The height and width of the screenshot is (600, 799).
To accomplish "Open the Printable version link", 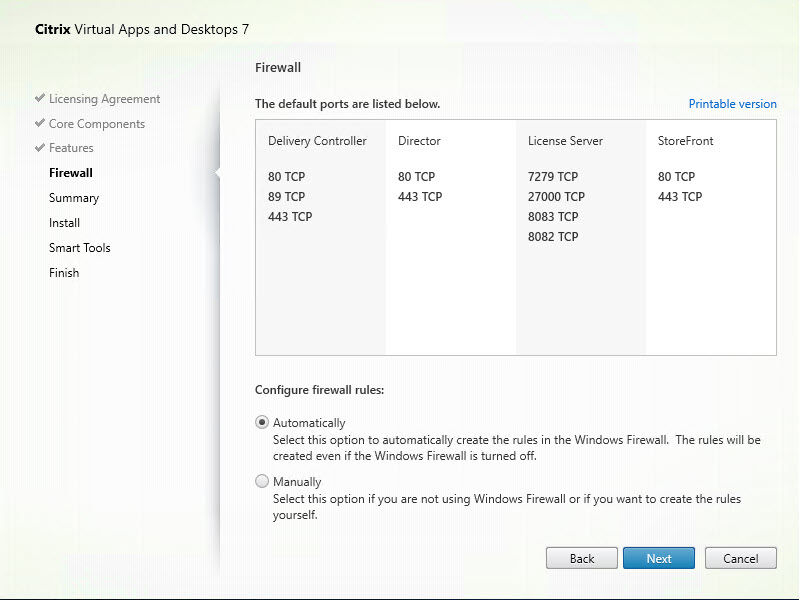I will 733,104.
